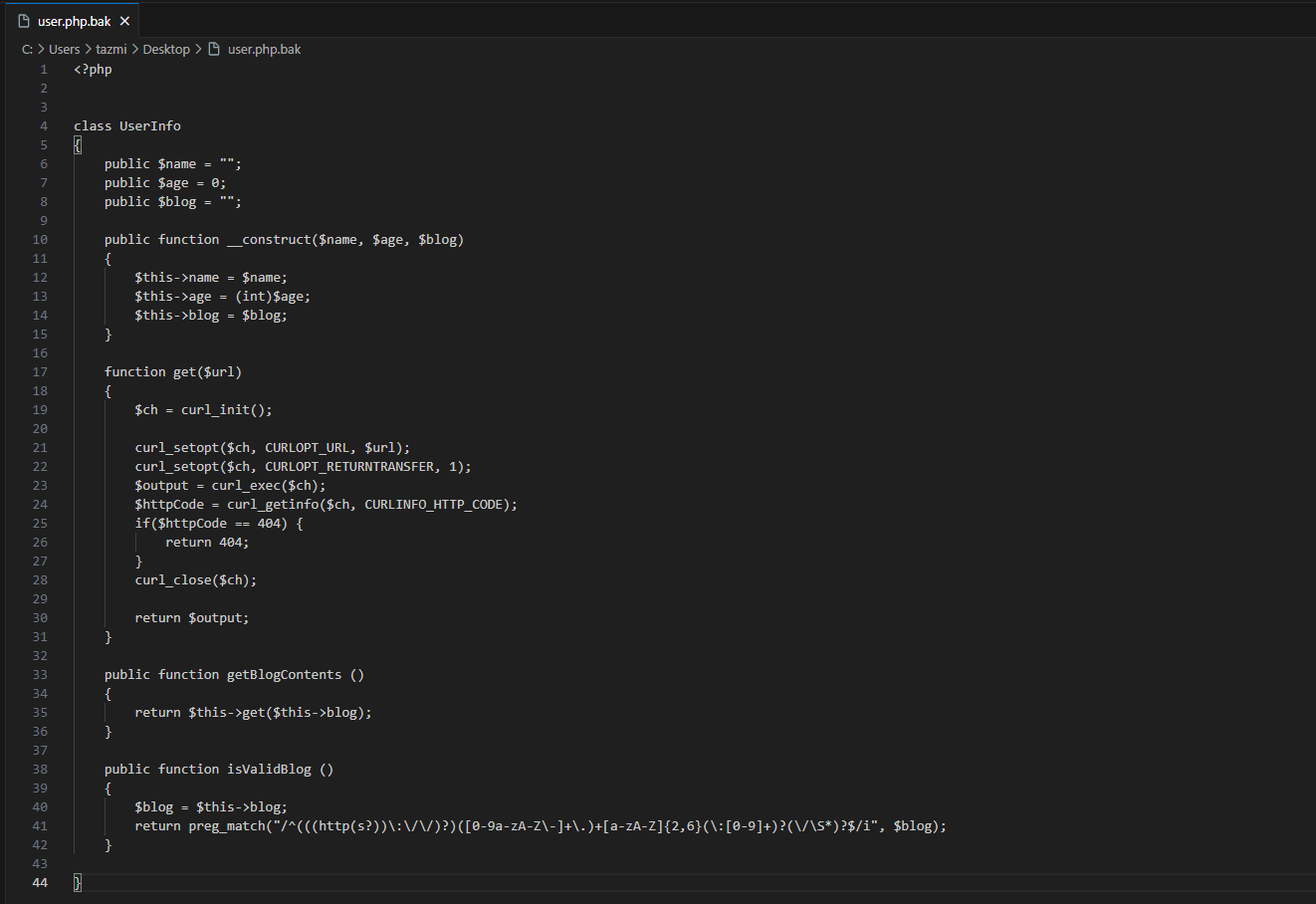Click the closing brace on line 44
Viewport: 1316px width, 904px height.
tap(78, 883)
